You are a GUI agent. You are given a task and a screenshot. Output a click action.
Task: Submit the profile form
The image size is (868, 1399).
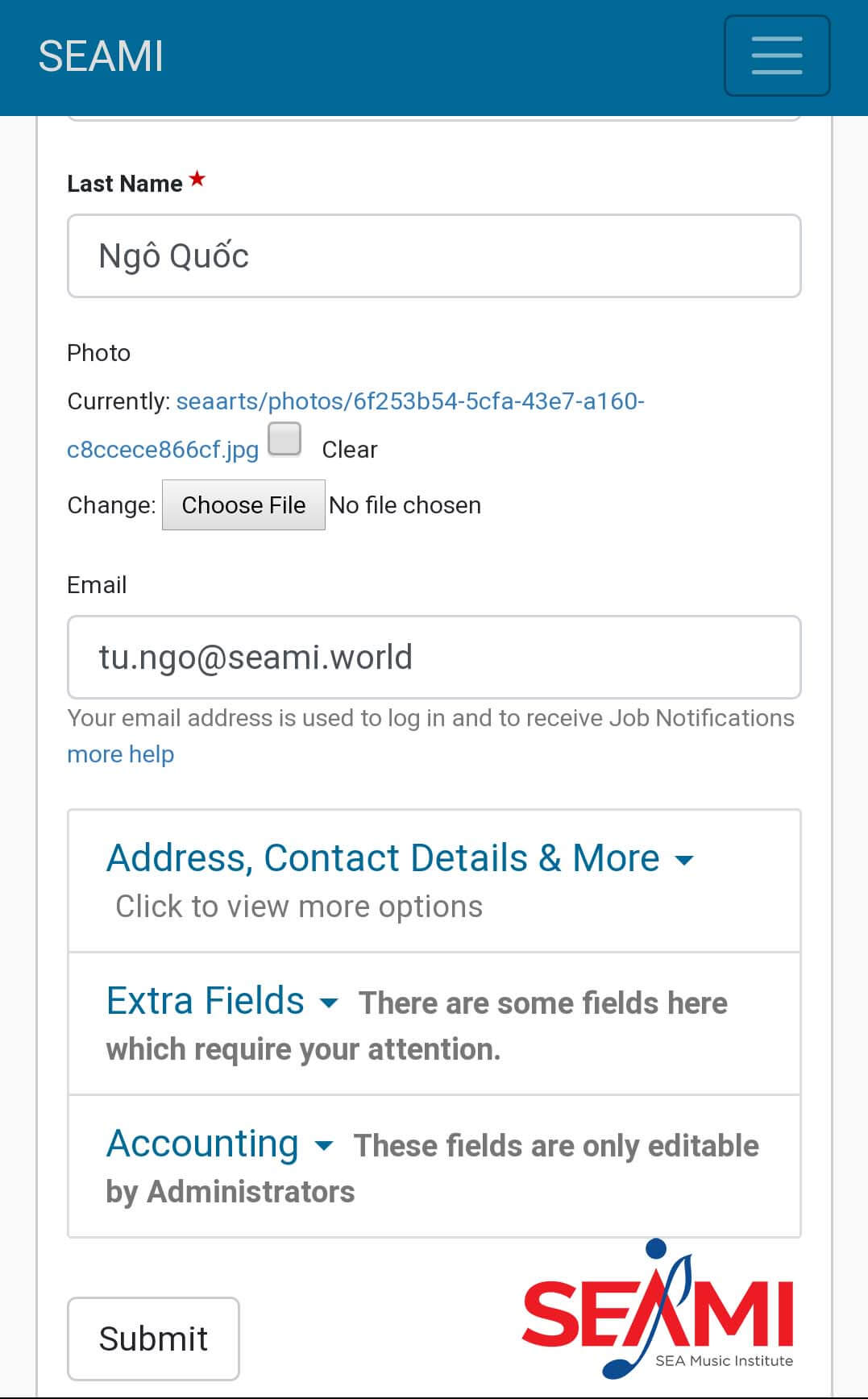(153, 1339)
